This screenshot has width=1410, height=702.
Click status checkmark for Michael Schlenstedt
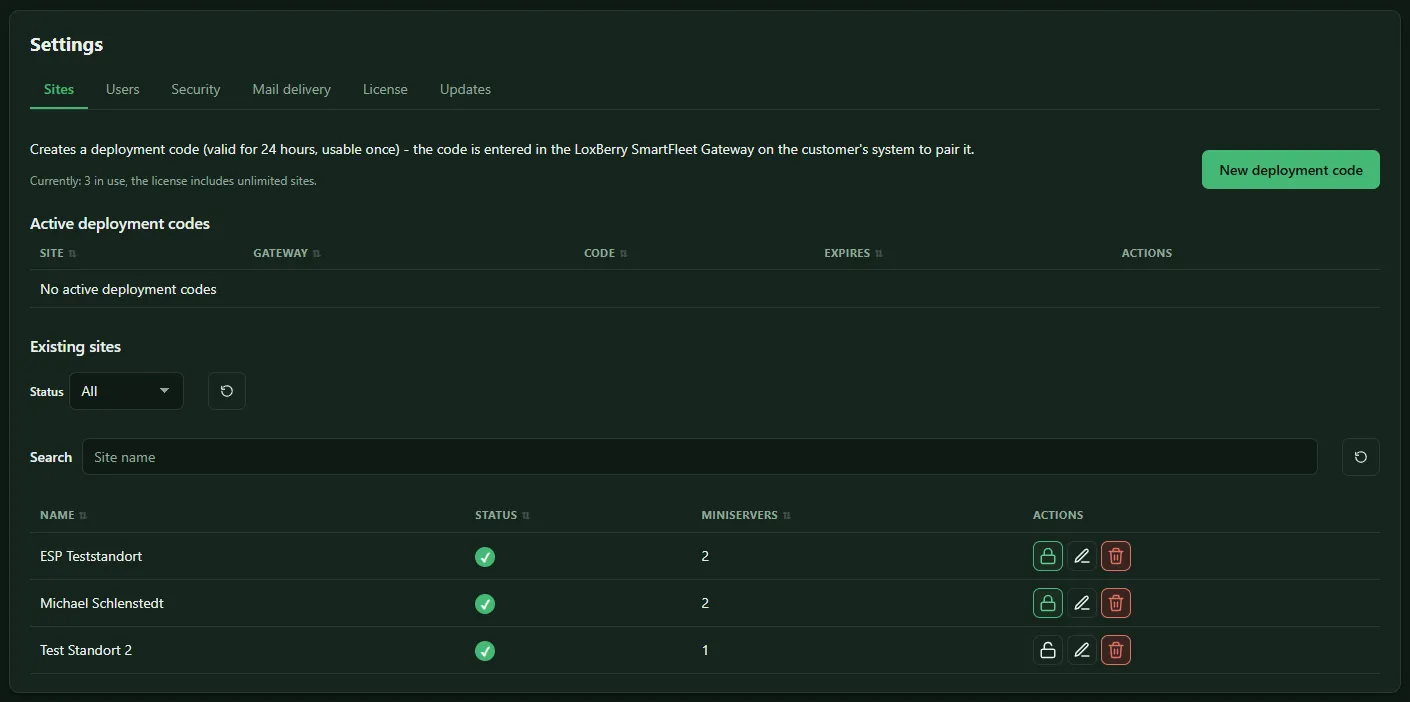coord(485,604)
